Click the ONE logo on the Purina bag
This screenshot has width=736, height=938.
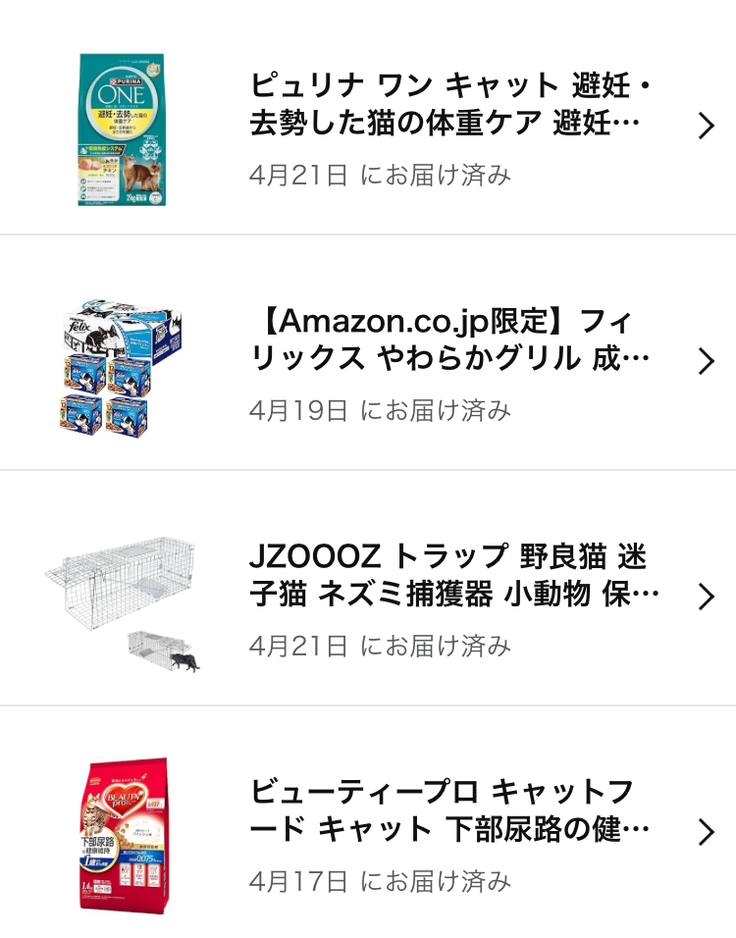[120, 93]
